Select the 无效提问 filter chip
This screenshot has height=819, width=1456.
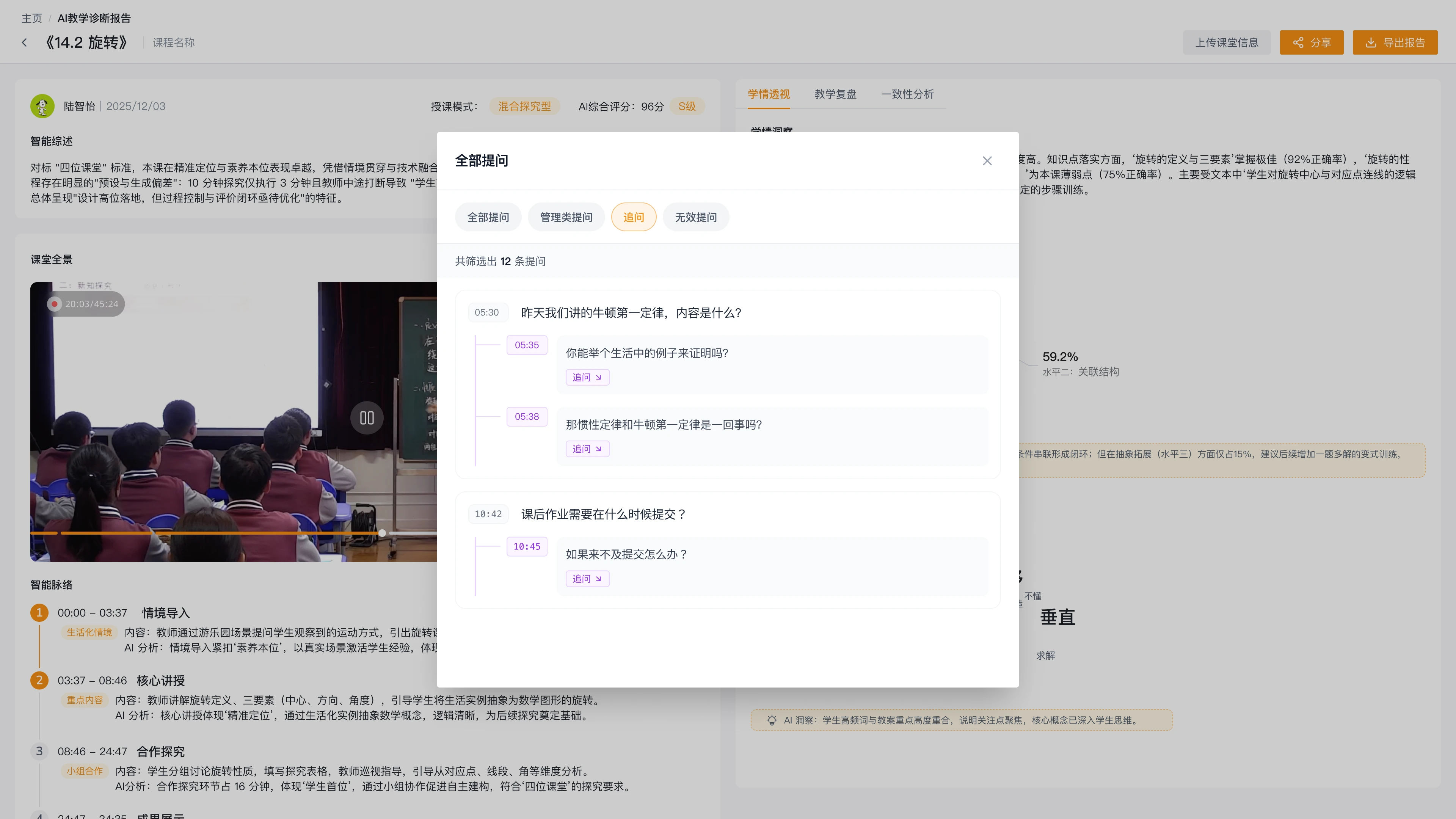(696, 217)
